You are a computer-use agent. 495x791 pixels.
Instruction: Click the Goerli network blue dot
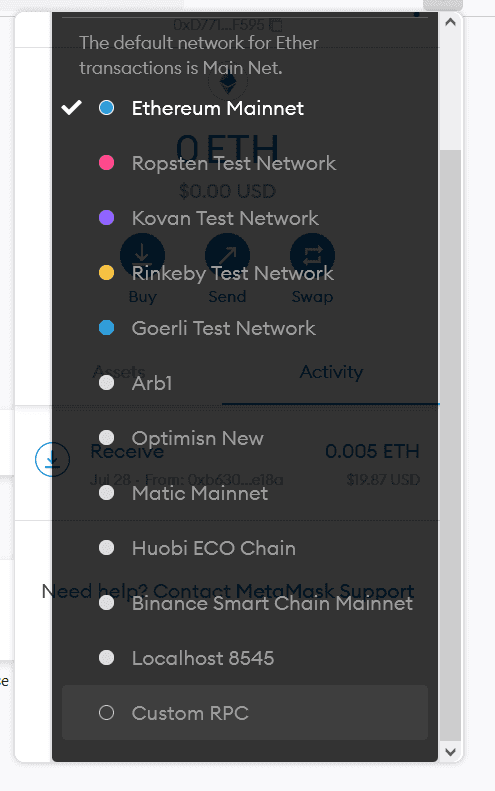pyautogui.click(x=106, y=327)
